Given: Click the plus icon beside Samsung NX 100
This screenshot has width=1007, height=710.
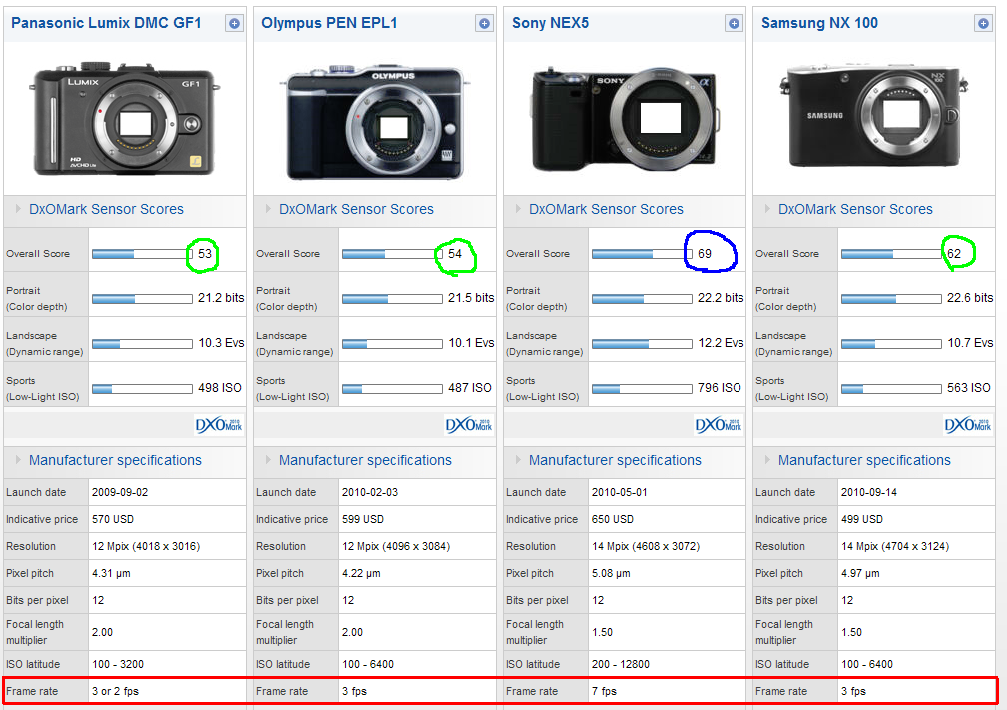Looking at the screenshot, I should click(x=983, y=24).
